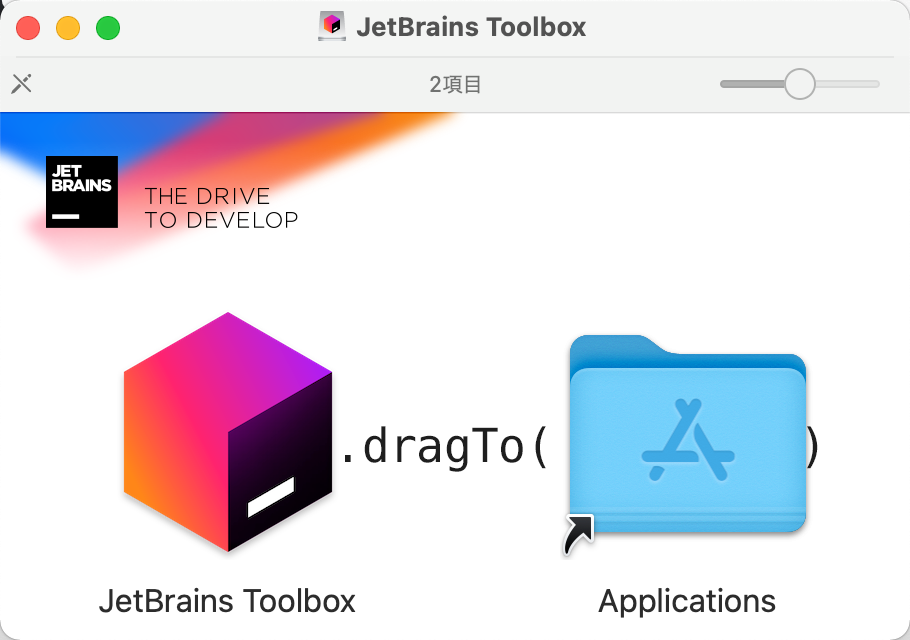Select the Applications folder shortcut icon
This screenshot has width=910, height=640.
687,443
